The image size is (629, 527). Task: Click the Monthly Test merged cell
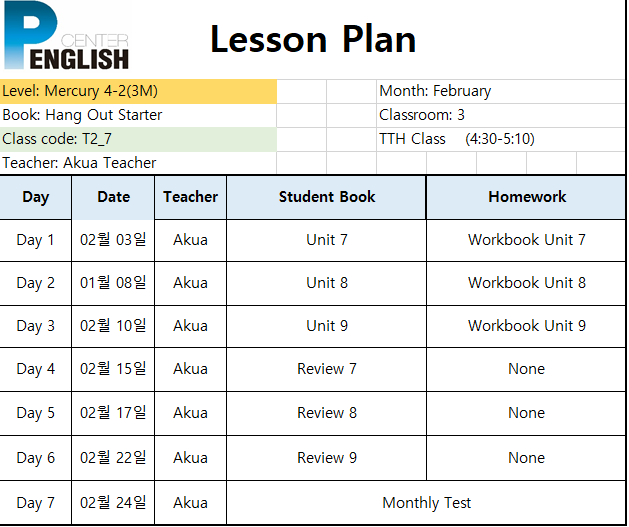[426, 503]
